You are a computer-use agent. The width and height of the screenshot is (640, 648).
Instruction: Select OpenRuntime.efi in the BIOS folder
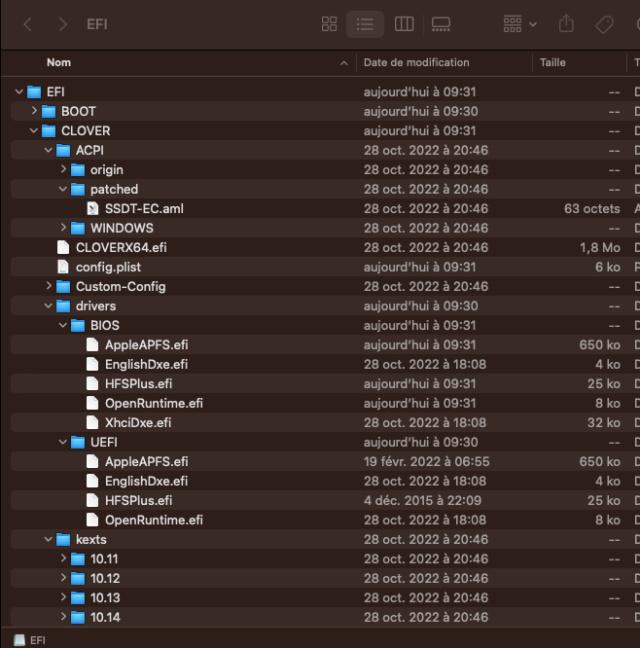(x=154, y=403)
